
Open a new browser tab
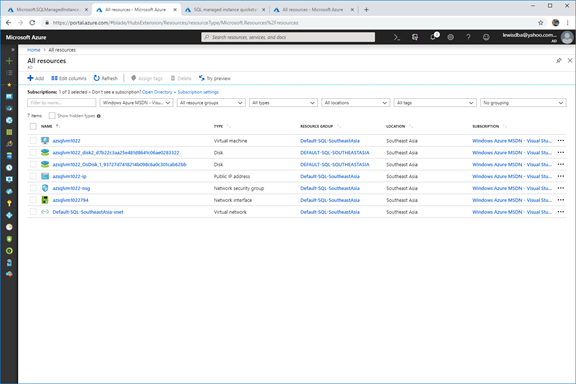366,10
